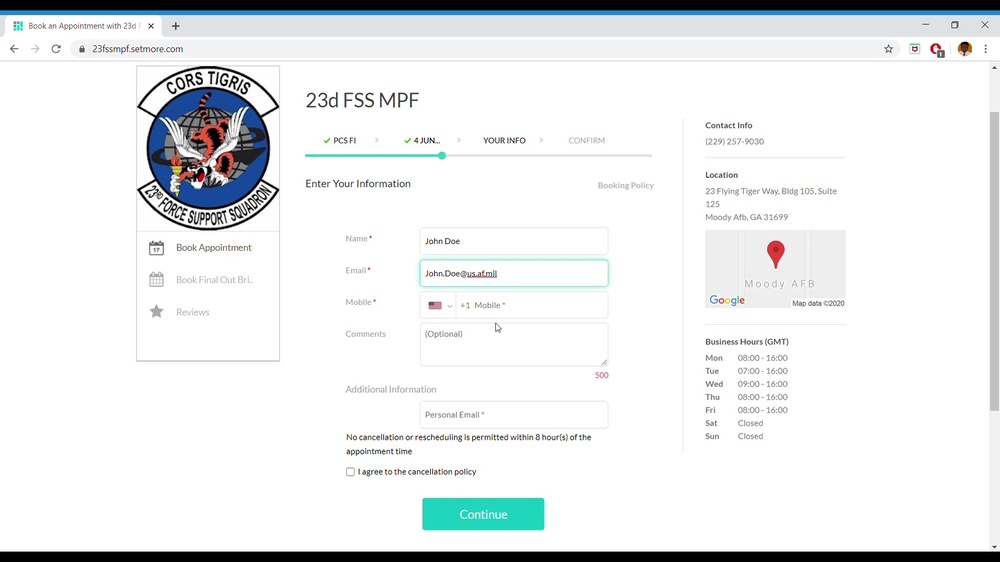Open the Chrome profile avatar
1000x562 pixels.
(964, 49)
